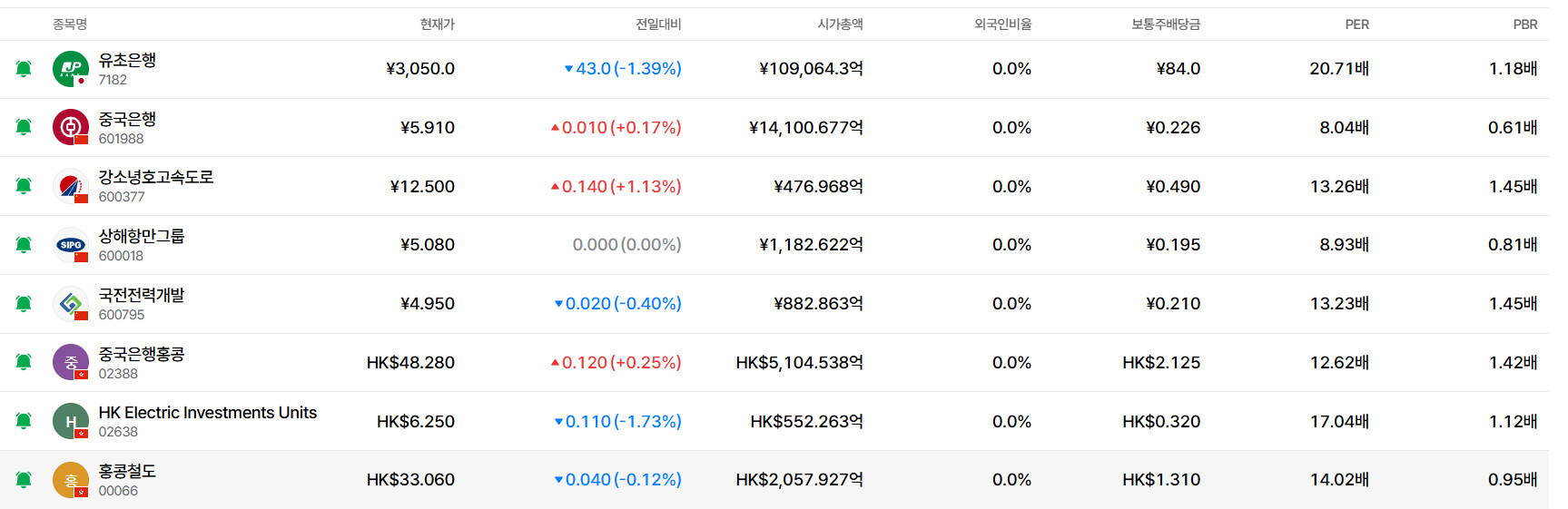The width and height of the screenshot is (1568, 509).
Task: Open the 중국은행홍콩 stock page
Action: coord(142,354)
